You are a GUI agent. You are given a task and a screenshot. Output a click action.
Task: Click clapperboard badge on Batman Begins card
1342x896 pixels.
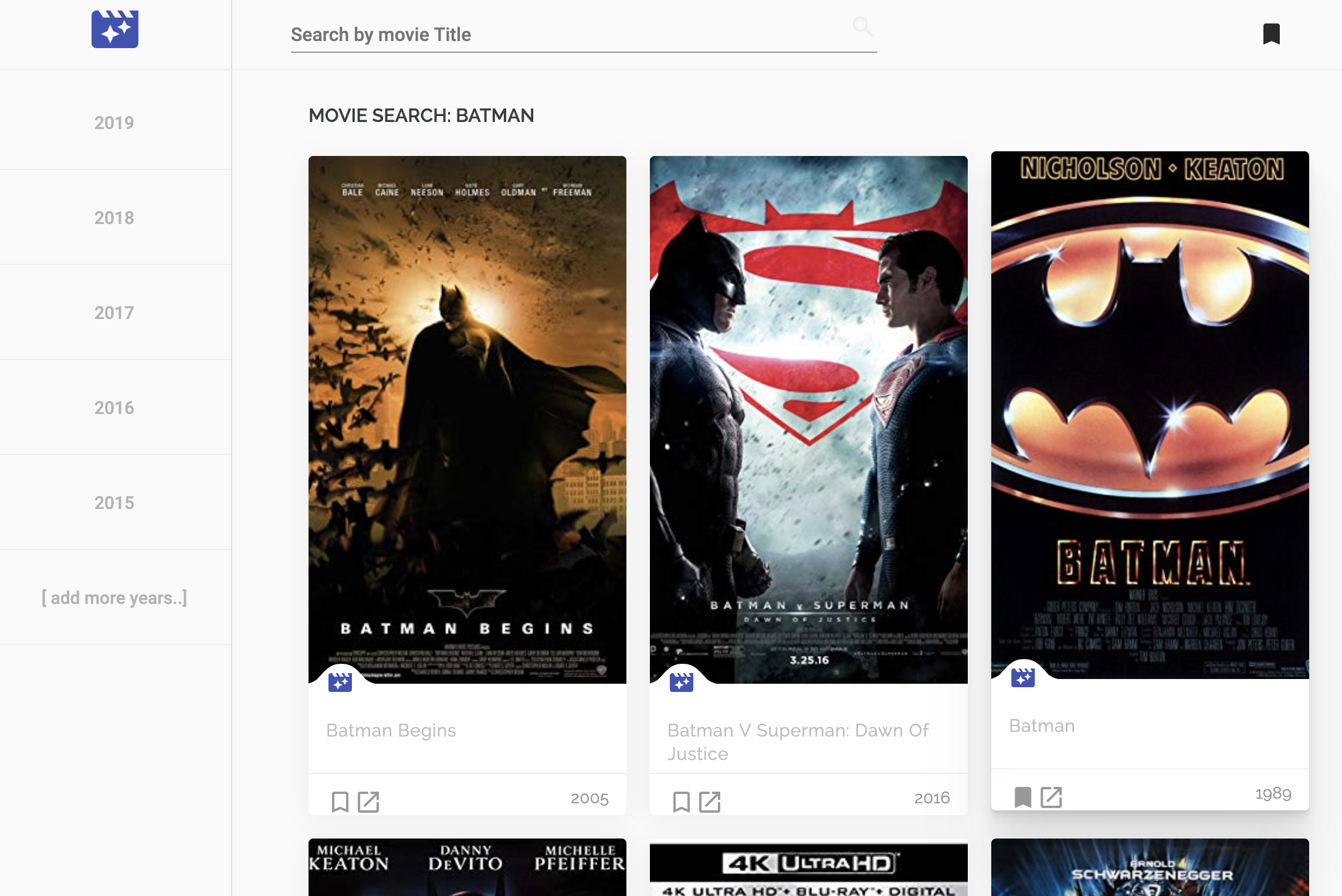pyautogui.click(x=340, y=682)
